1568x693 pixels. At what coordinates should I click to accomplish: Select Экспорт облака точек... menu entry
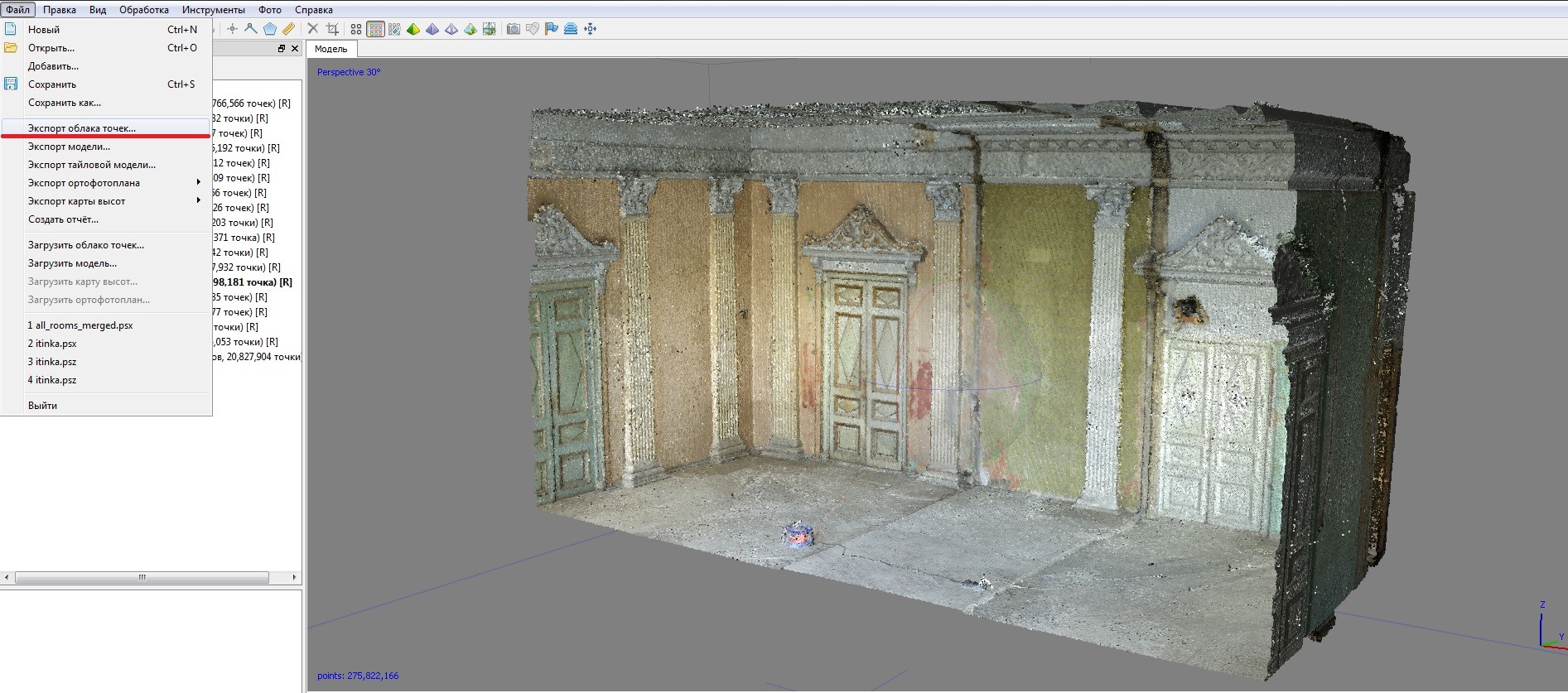[106, 128]
